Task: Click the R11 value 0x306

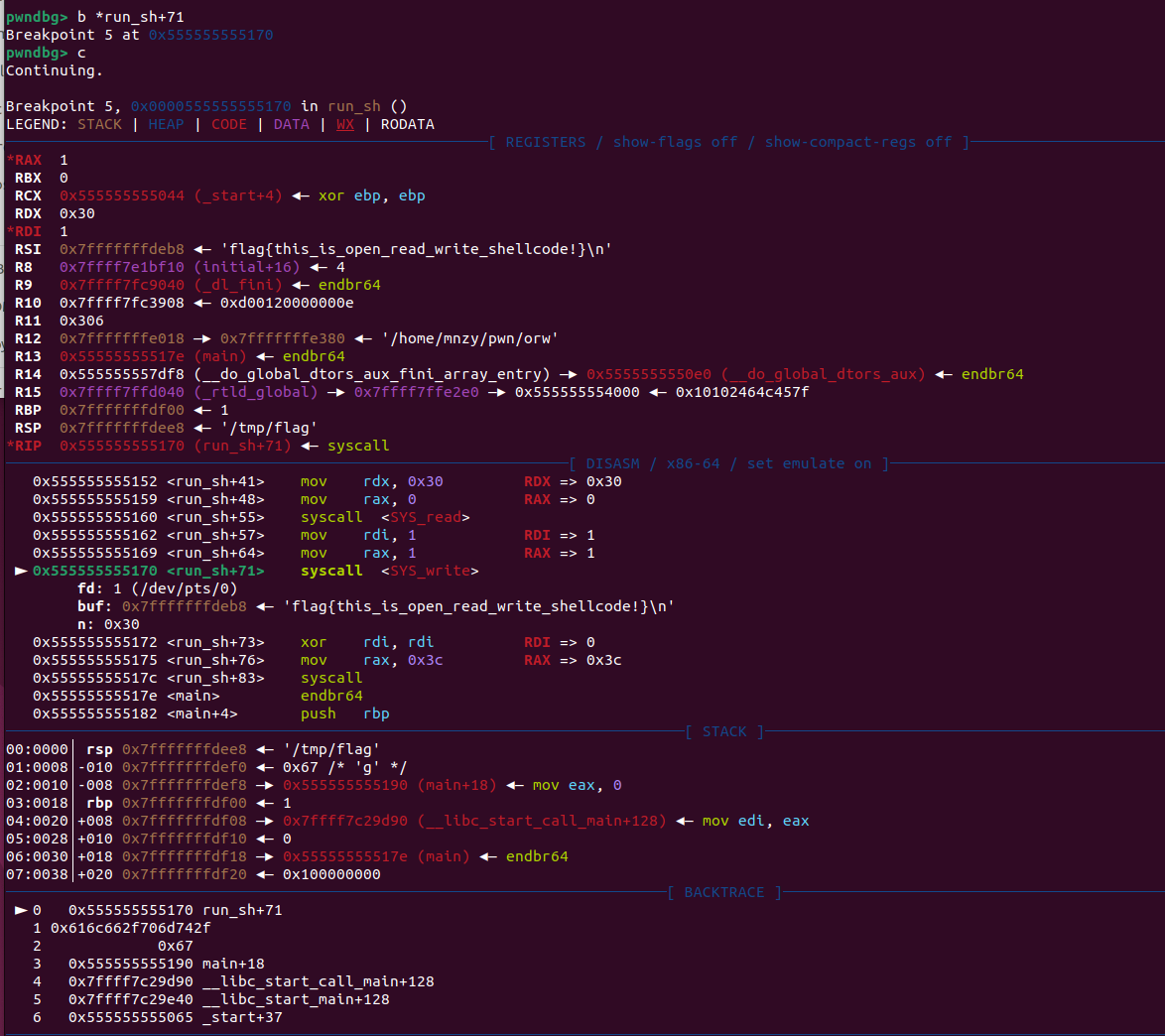Action: point(81,321)
